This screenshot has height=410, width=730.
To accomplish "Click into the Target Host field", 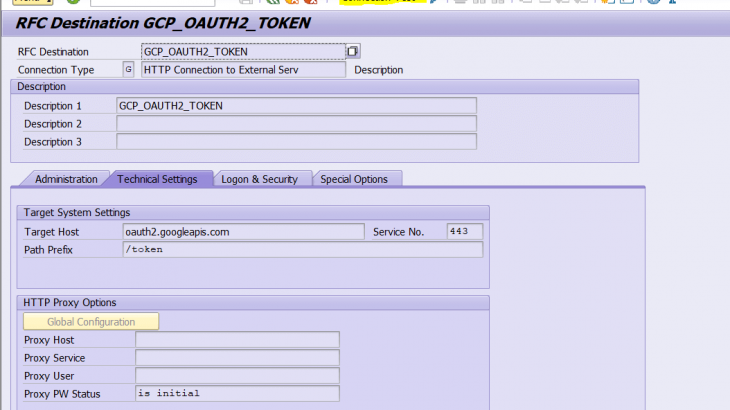I will pos(250,232).
